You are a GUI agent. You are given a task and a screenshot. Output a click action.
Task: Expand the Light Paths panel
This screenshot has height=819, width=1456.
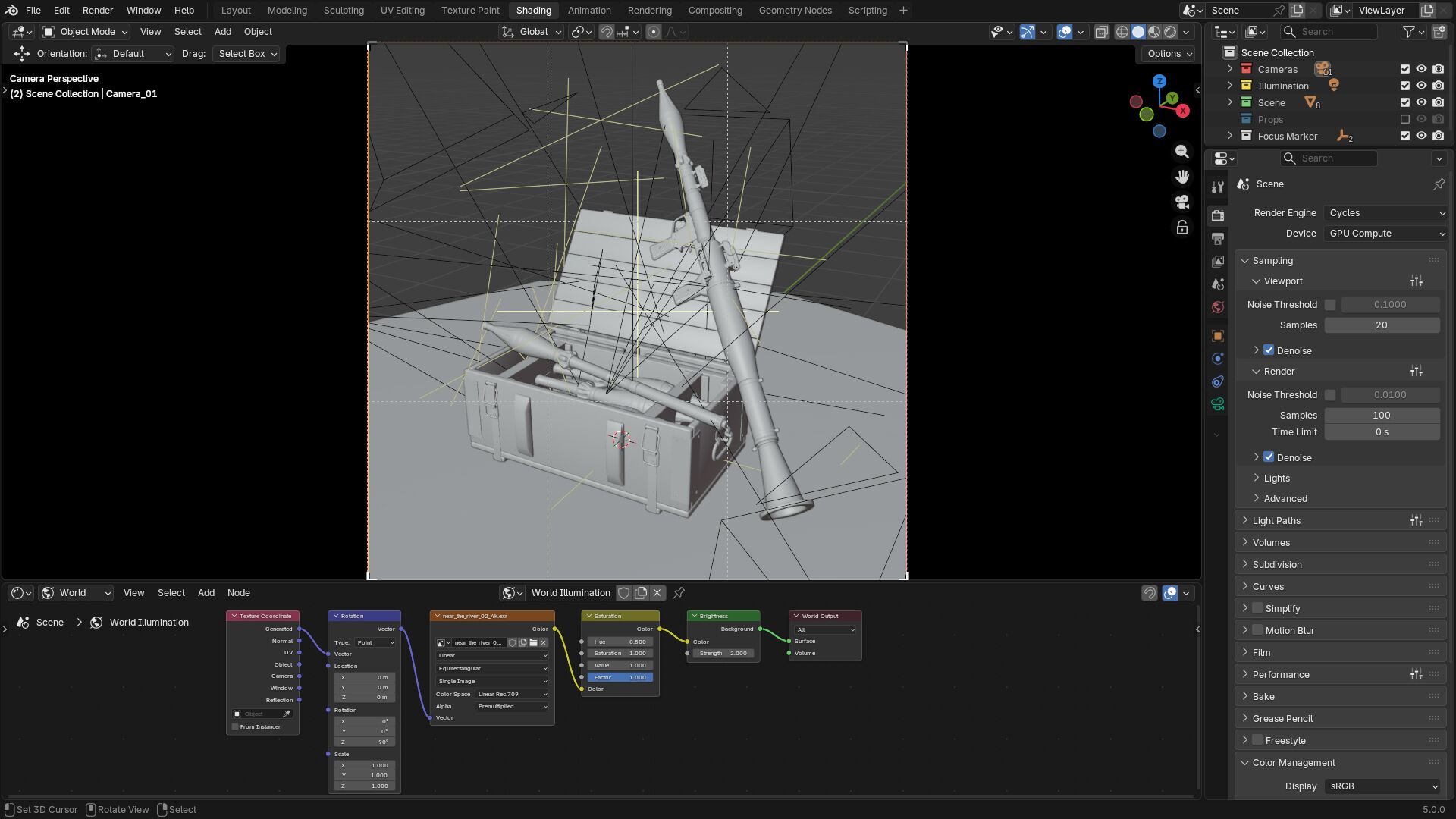click(1276, 521)
